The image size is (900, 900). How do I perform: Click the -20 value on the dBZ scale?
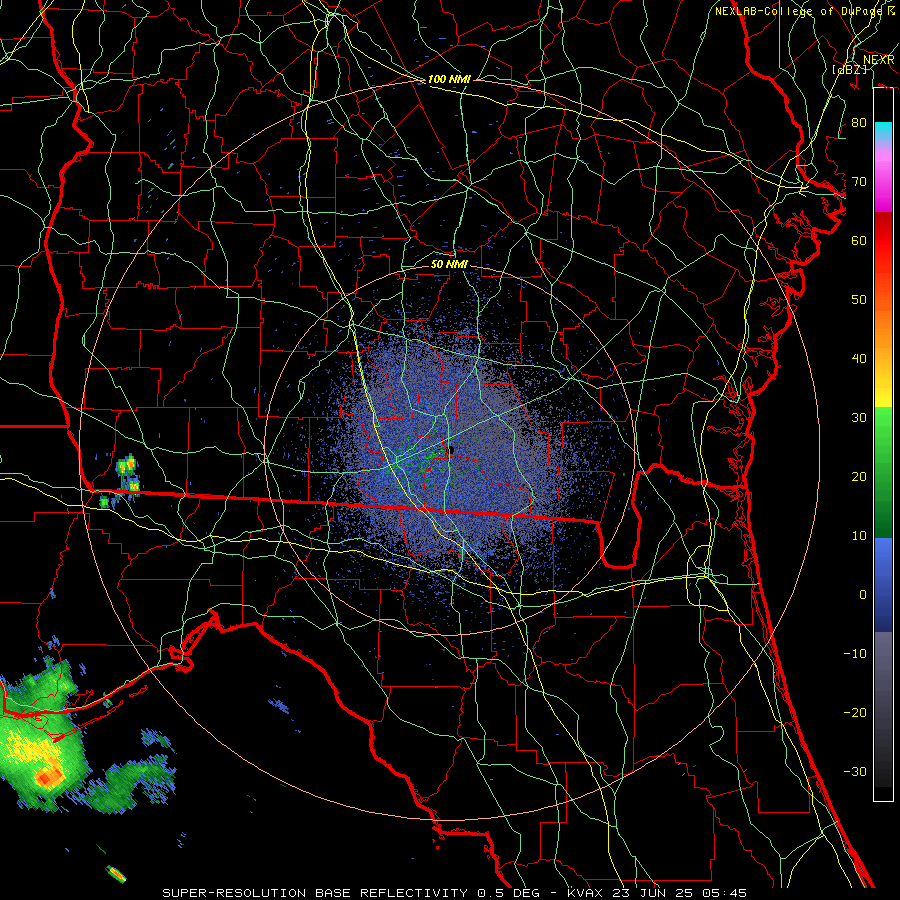pyautogui.click(x=855, y=712)
